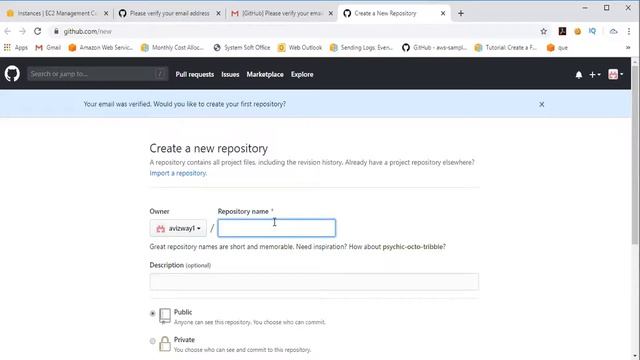
Task: Open the System Soft Office bookmark
Action: (242, 48)
